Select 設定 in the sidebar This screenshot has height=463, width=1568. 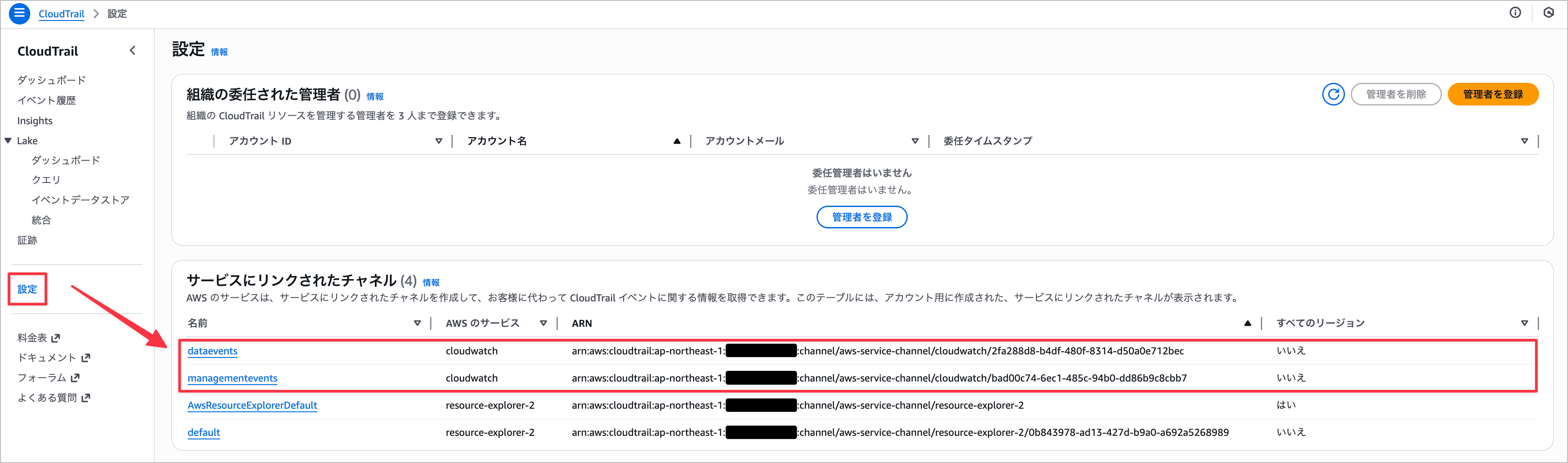tap(28, 289)
